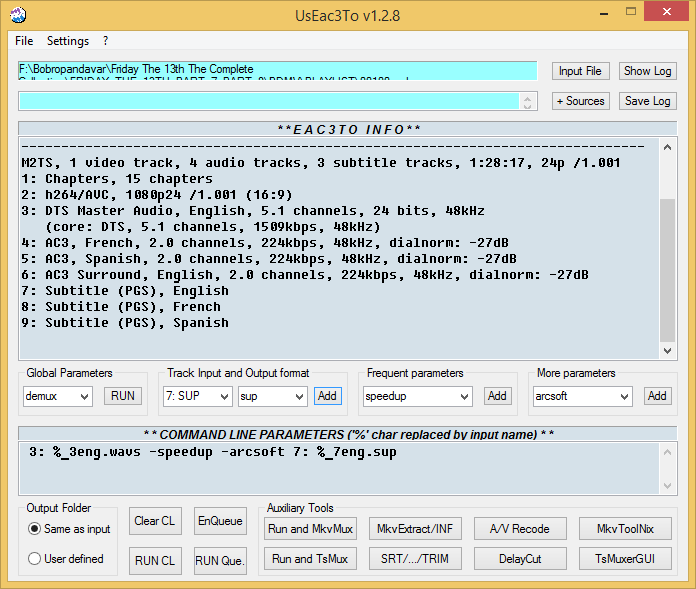Click the info panel scroll down arrow
Image resolution: width=696 pixels, height=589 pixels.
(667, 351)
